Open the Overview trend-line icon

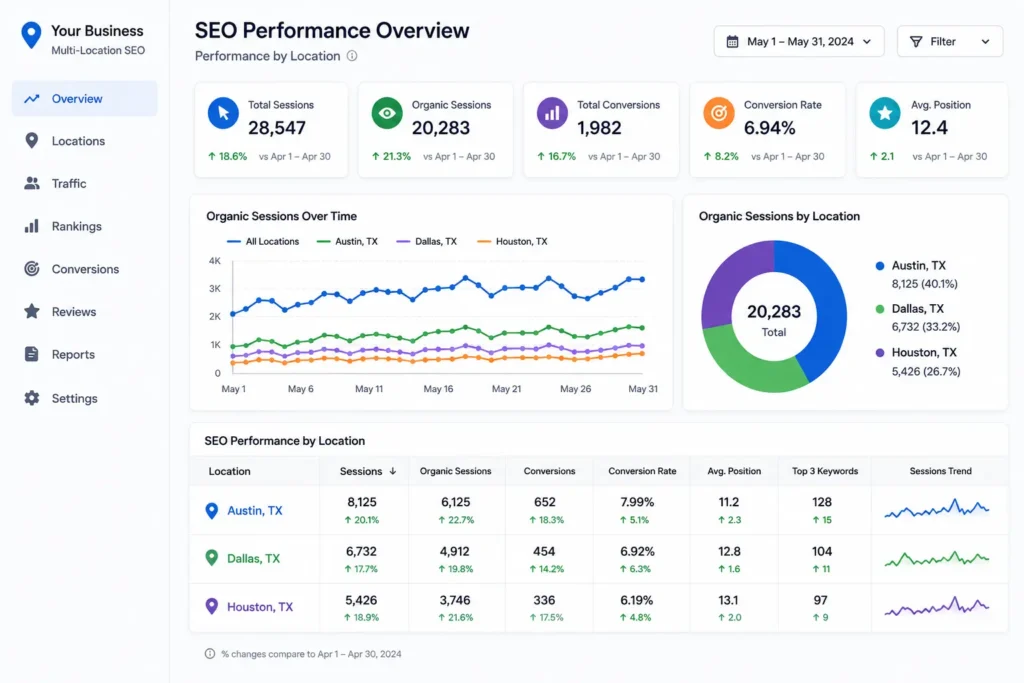31,99
